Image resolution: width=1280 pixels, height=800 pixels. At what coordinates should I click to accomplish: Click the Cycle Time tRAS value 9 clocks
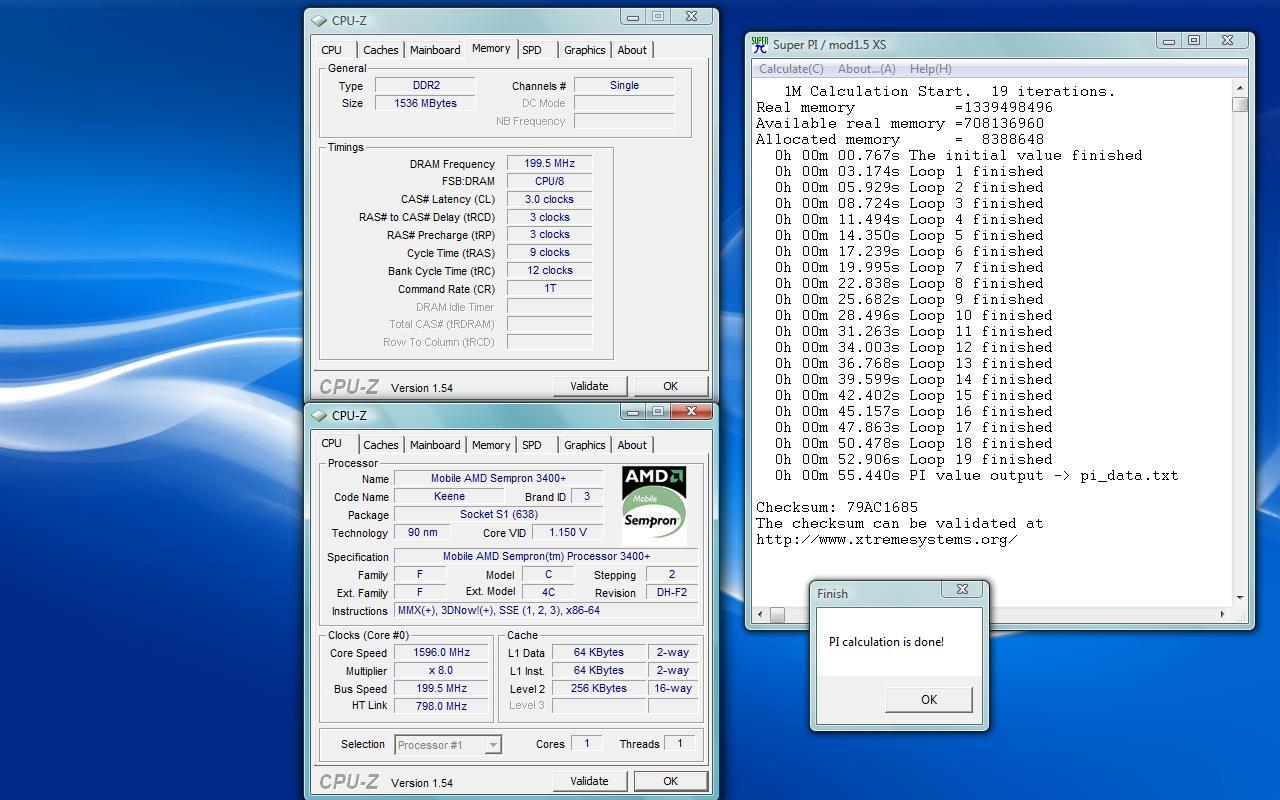tap(549, 252)
